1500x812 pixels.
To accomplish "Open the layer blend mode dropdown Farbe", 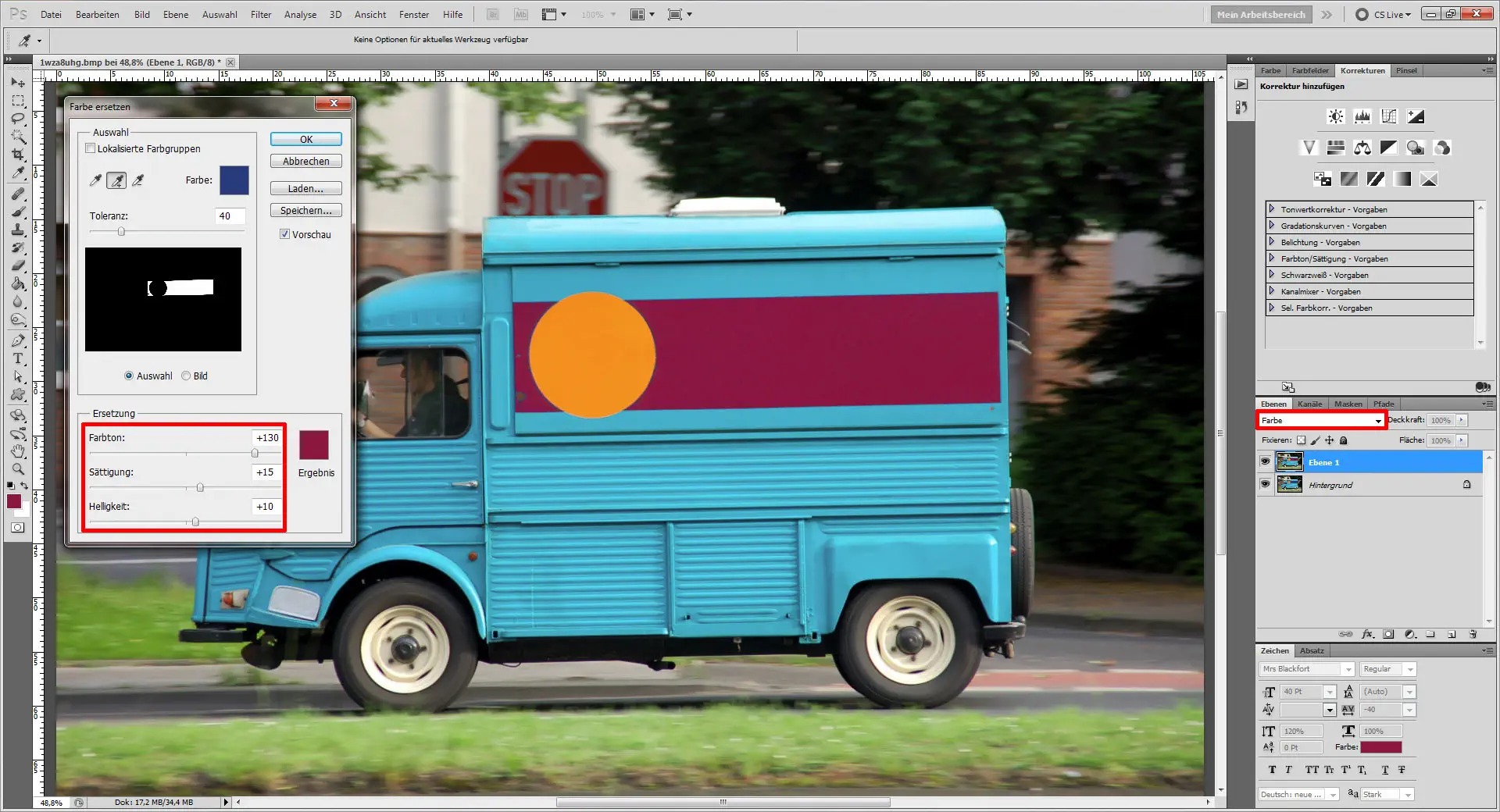I will point(1320,420).
